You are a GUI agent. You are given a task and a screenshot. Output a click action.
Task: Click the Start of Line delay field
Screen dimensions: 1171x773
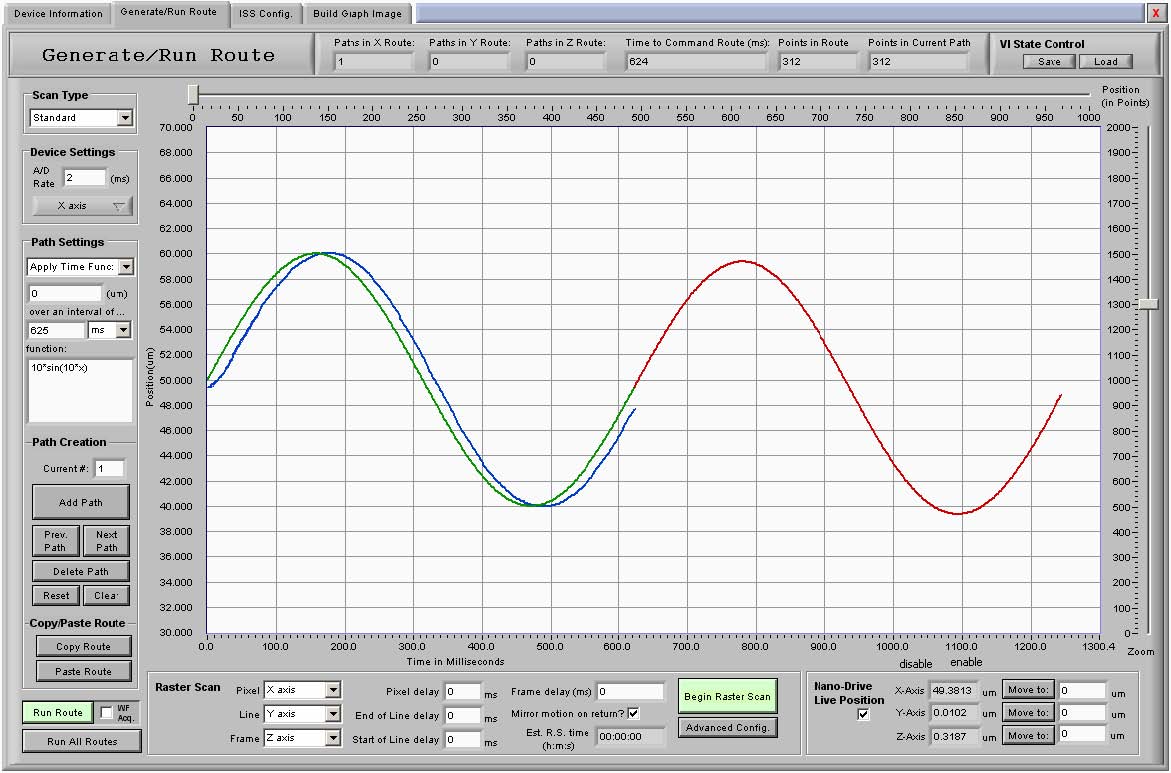tap(462, 740)
